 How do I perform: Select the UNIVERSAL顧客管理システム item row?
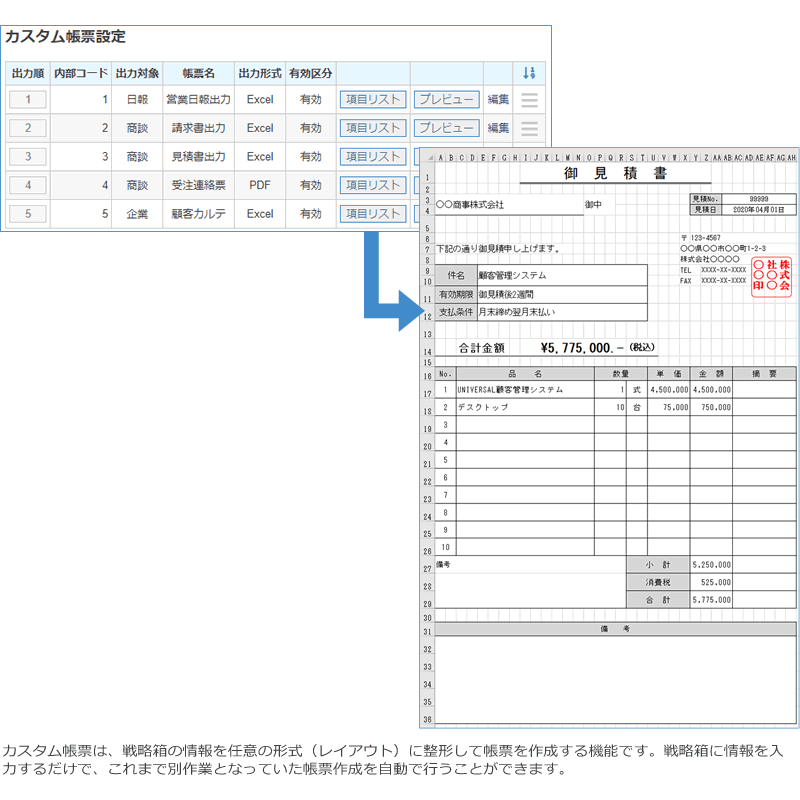pyautogui.click(x=510, y=390)
